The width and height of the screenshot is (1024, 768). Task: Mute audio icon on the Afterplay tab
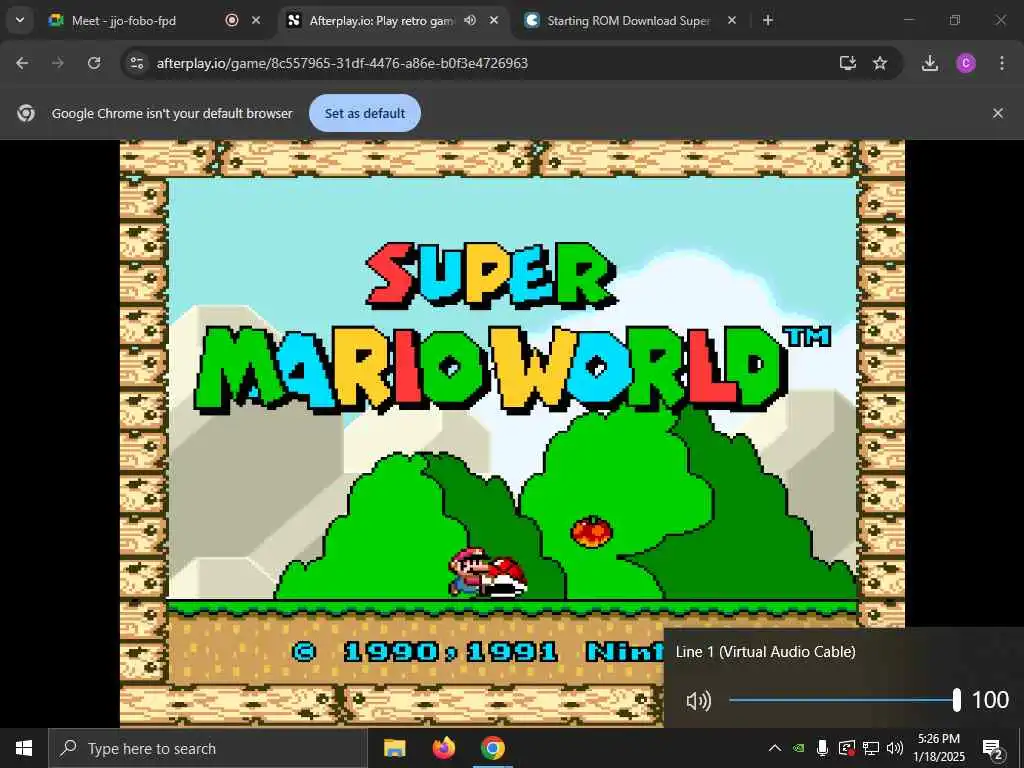click(x=470, y=20)
